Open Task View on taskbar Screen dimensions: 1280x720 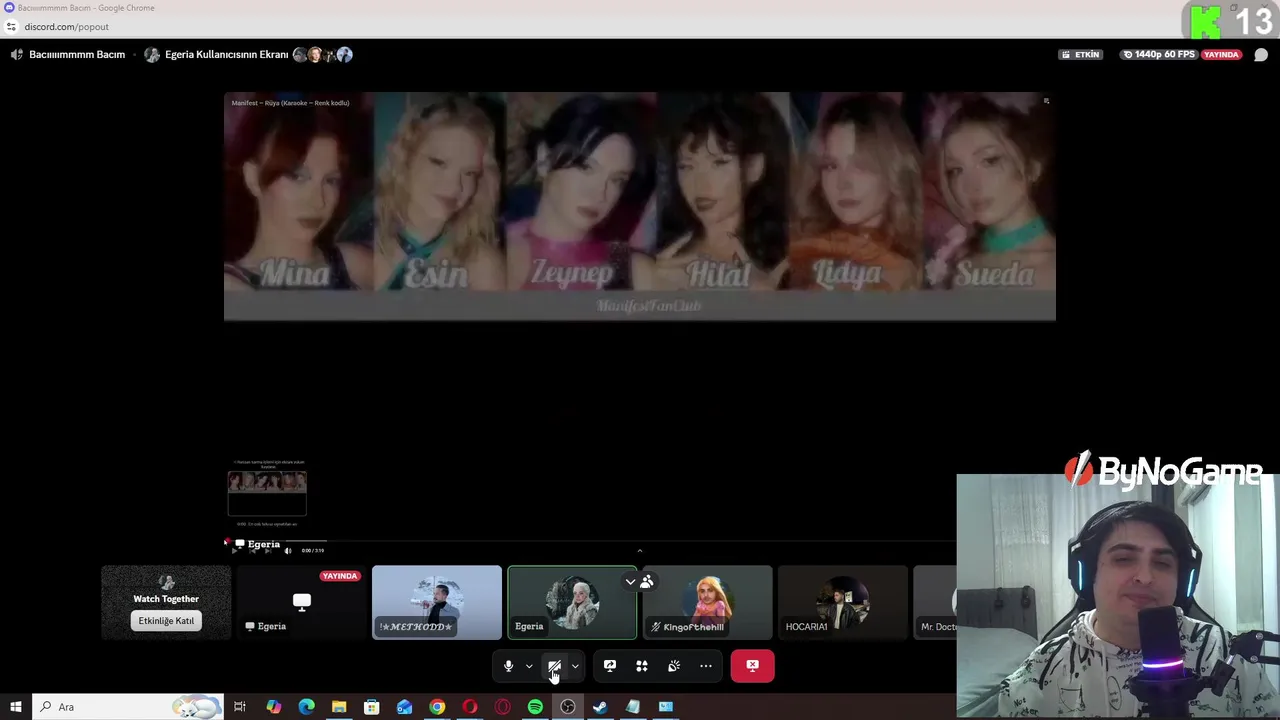tap(240, 707)
